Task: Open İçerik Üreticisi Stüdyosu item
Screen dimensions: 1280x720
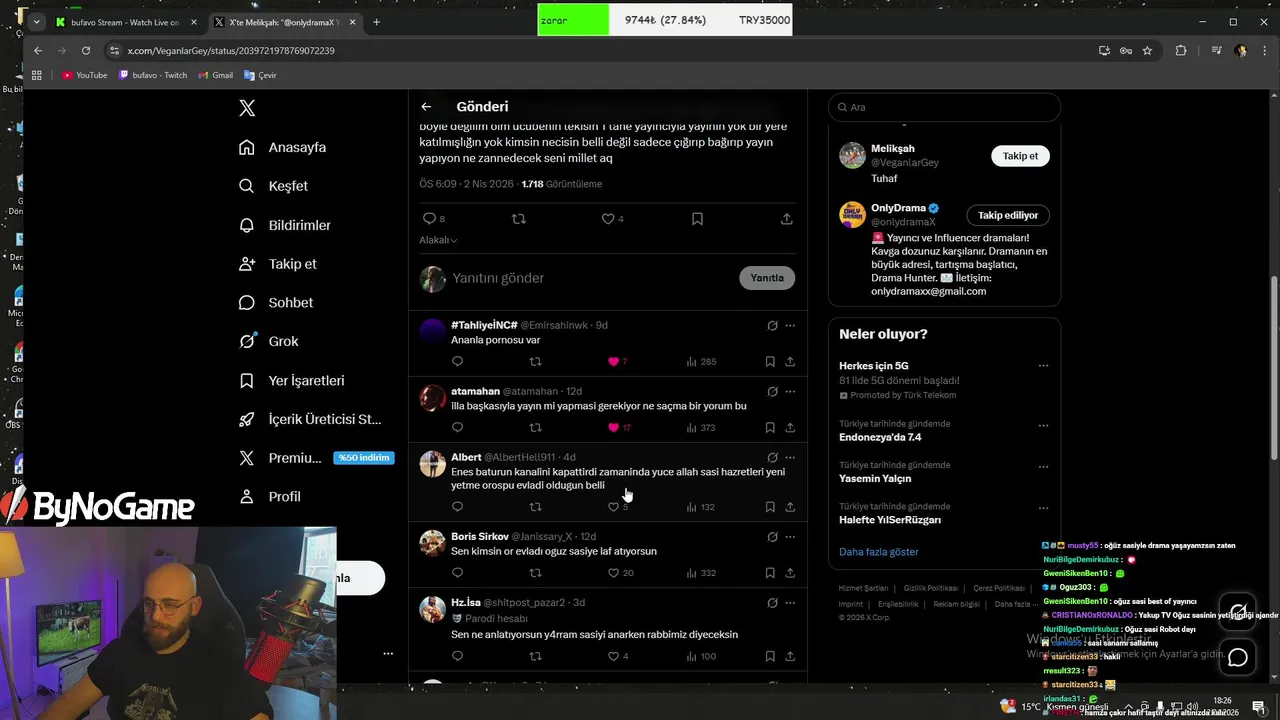Action: coord(310,419)
